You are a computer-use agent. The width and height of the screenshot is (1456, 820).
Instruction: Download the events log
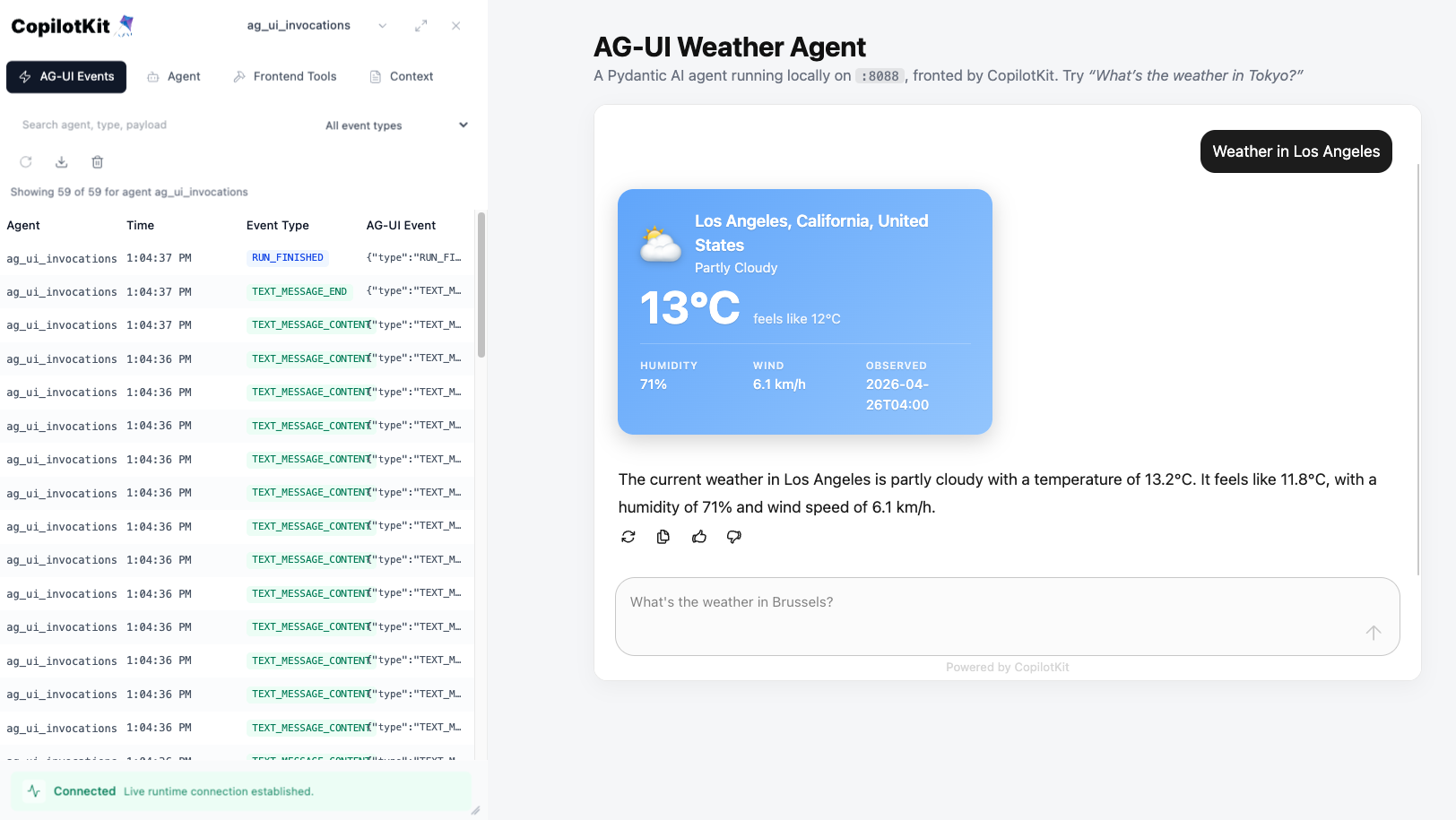tap(62, 162)
